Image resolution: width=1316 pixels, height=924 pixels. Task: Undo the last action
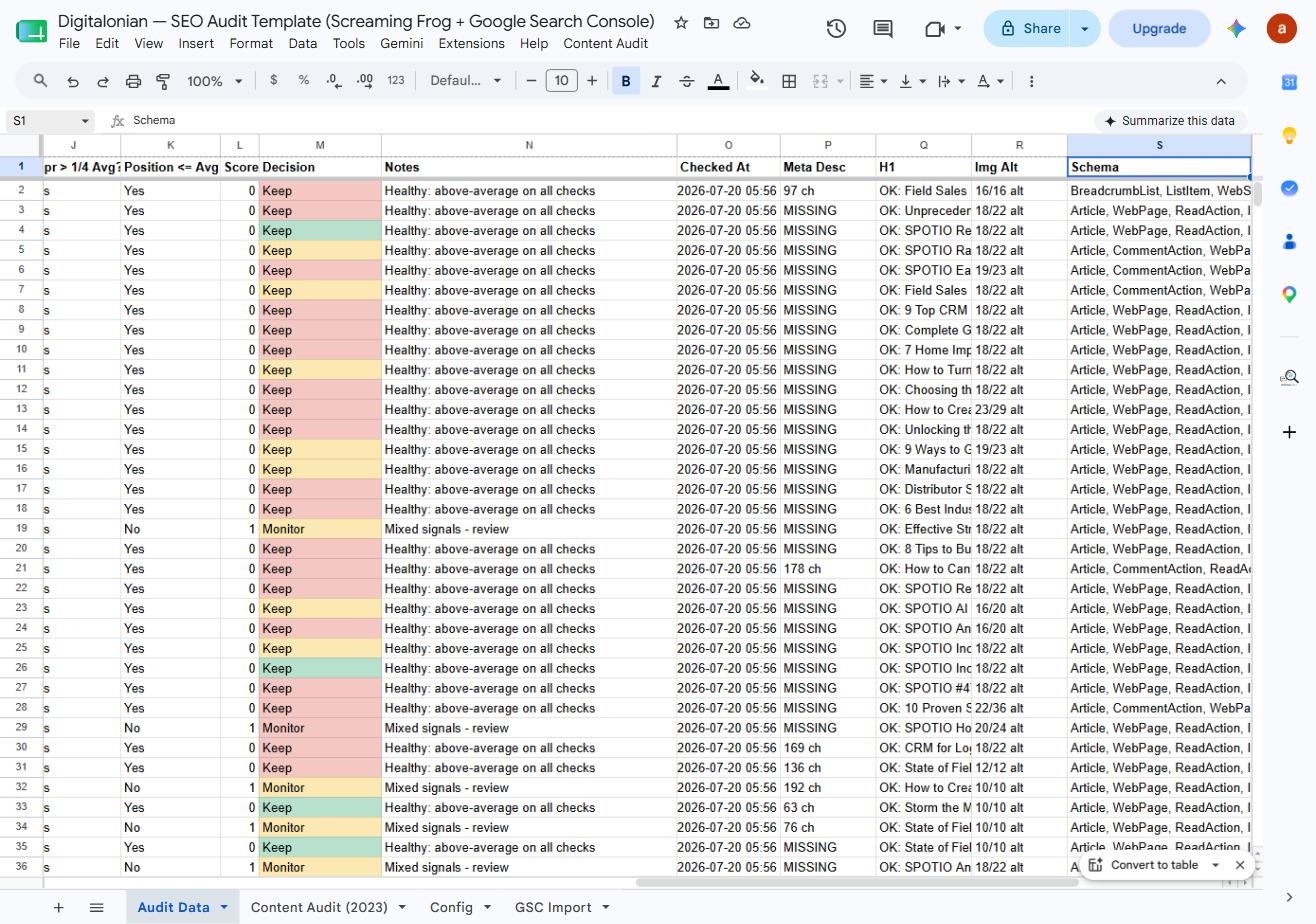pyautogui.click(x=72, y=81)
